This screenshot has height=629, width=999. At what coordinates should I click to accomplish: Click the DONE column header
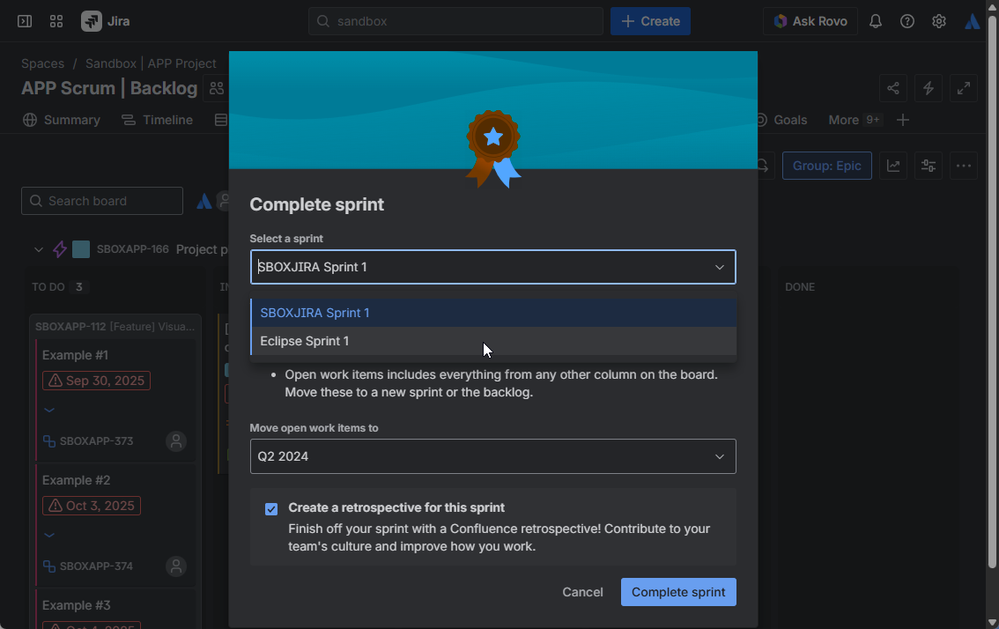[x=800, y=287]
